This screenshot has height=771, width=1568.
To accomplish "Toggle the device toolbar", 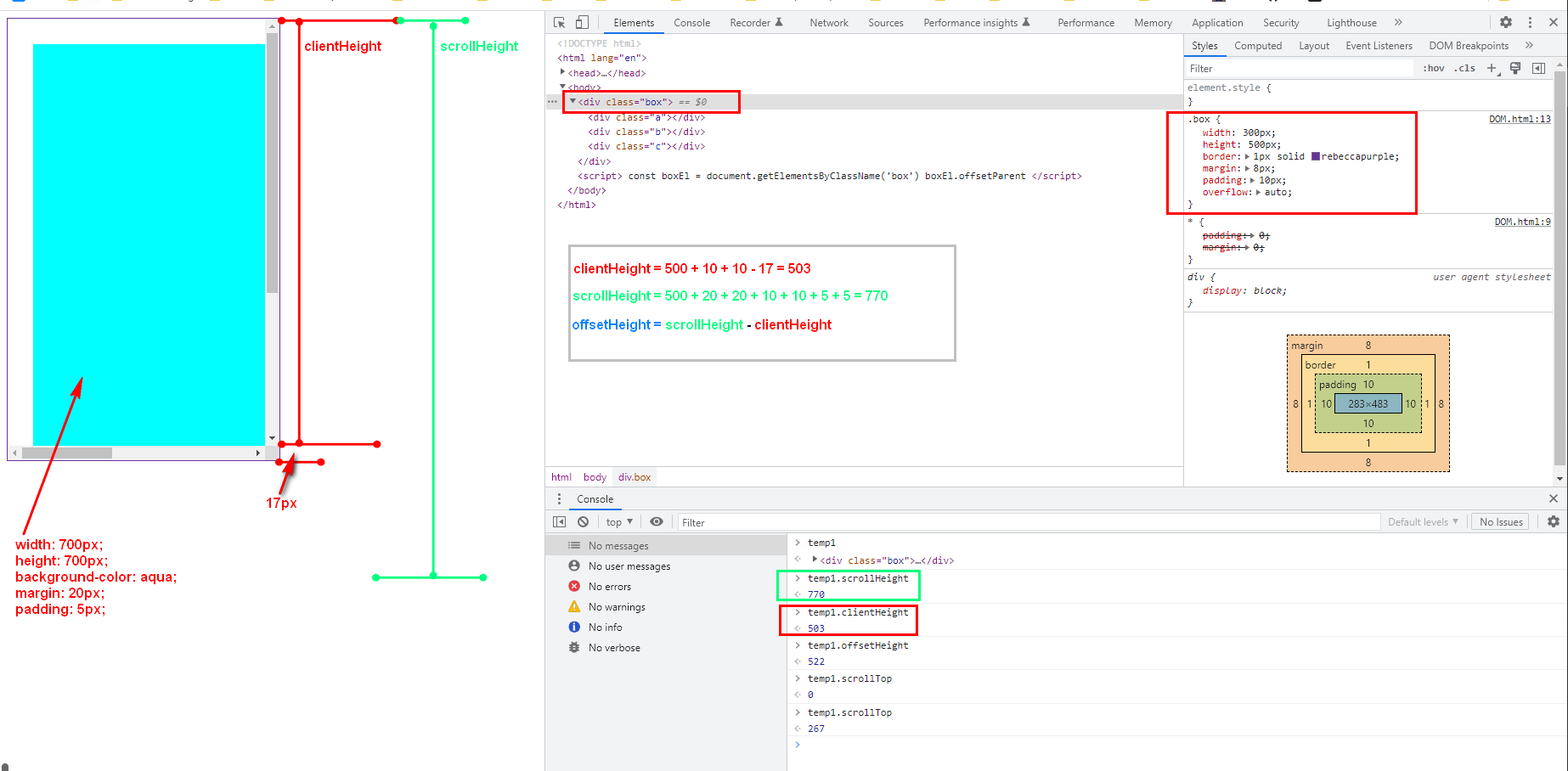I will (582, 22).
